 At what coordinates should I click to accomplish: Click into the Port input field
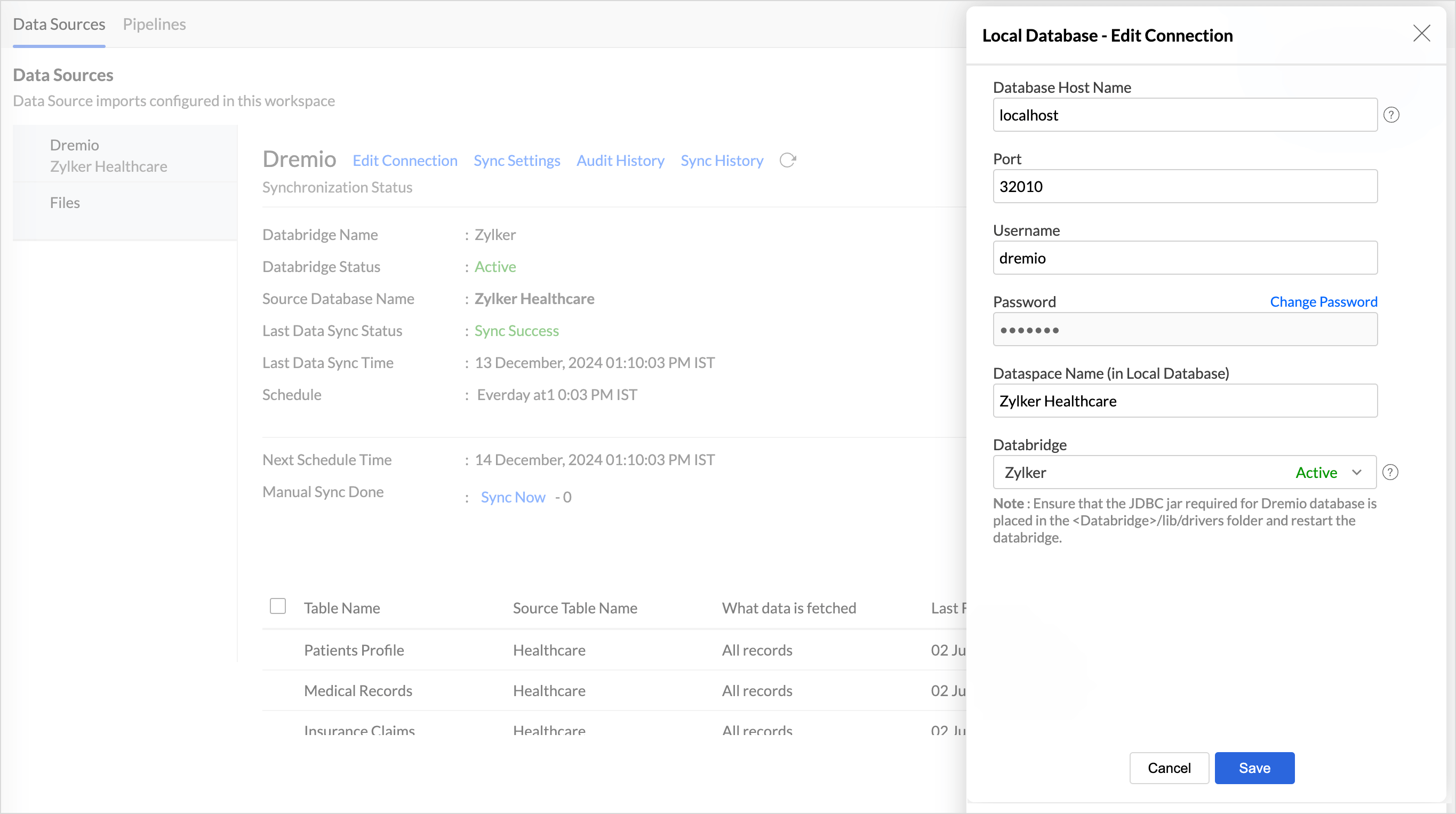(1184, 187)
